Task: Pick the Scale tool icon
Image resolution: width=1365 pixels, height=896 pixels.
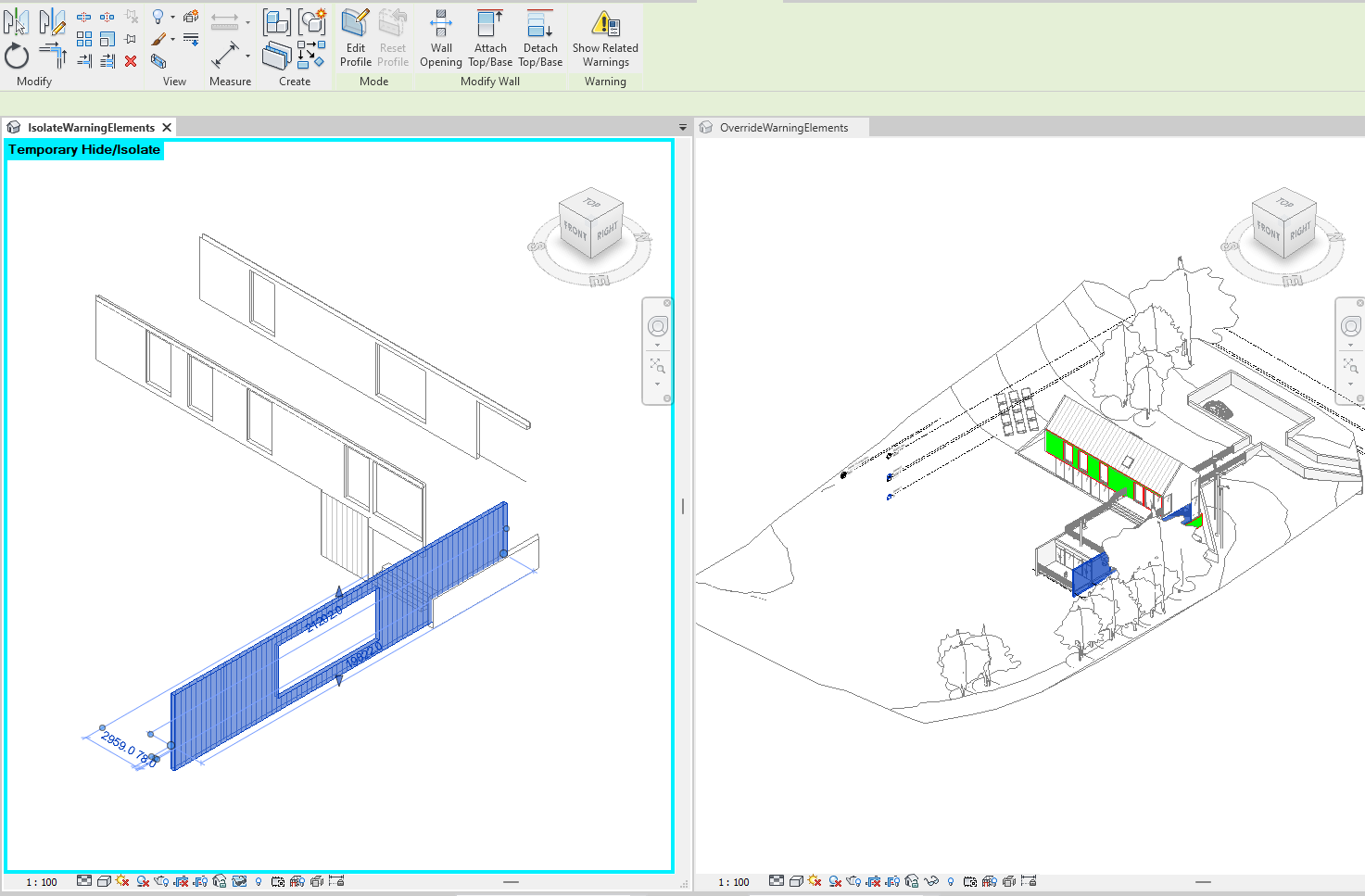Action: 107,39
